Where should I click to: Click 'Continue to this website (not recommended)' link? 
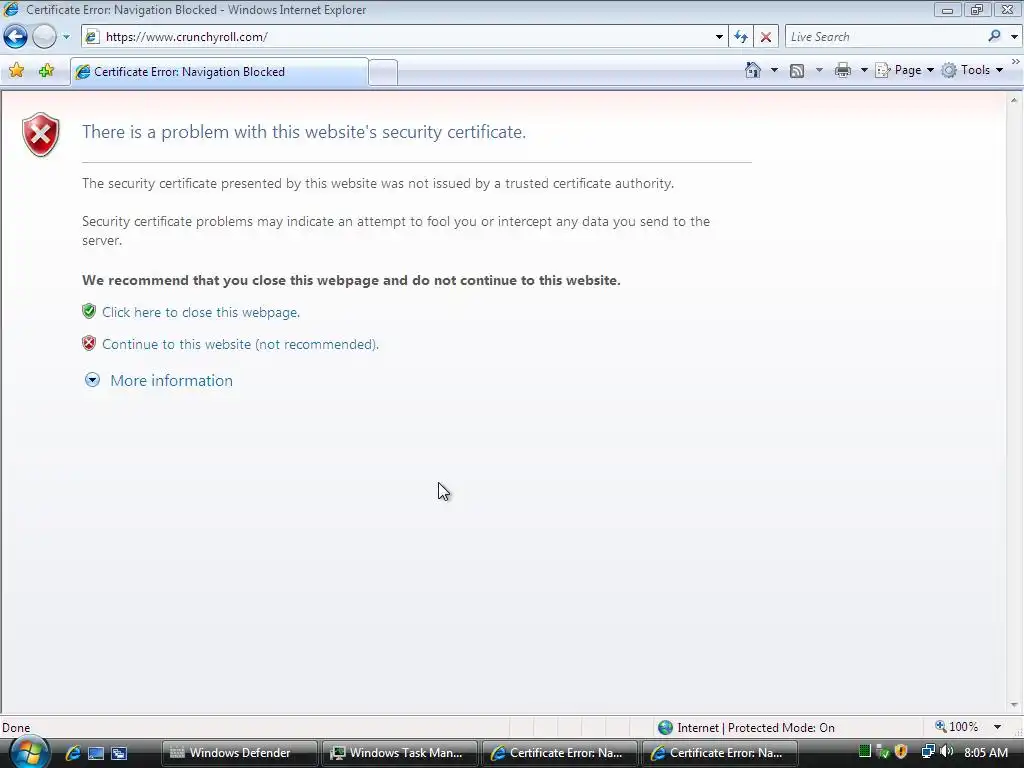[240, 344]
